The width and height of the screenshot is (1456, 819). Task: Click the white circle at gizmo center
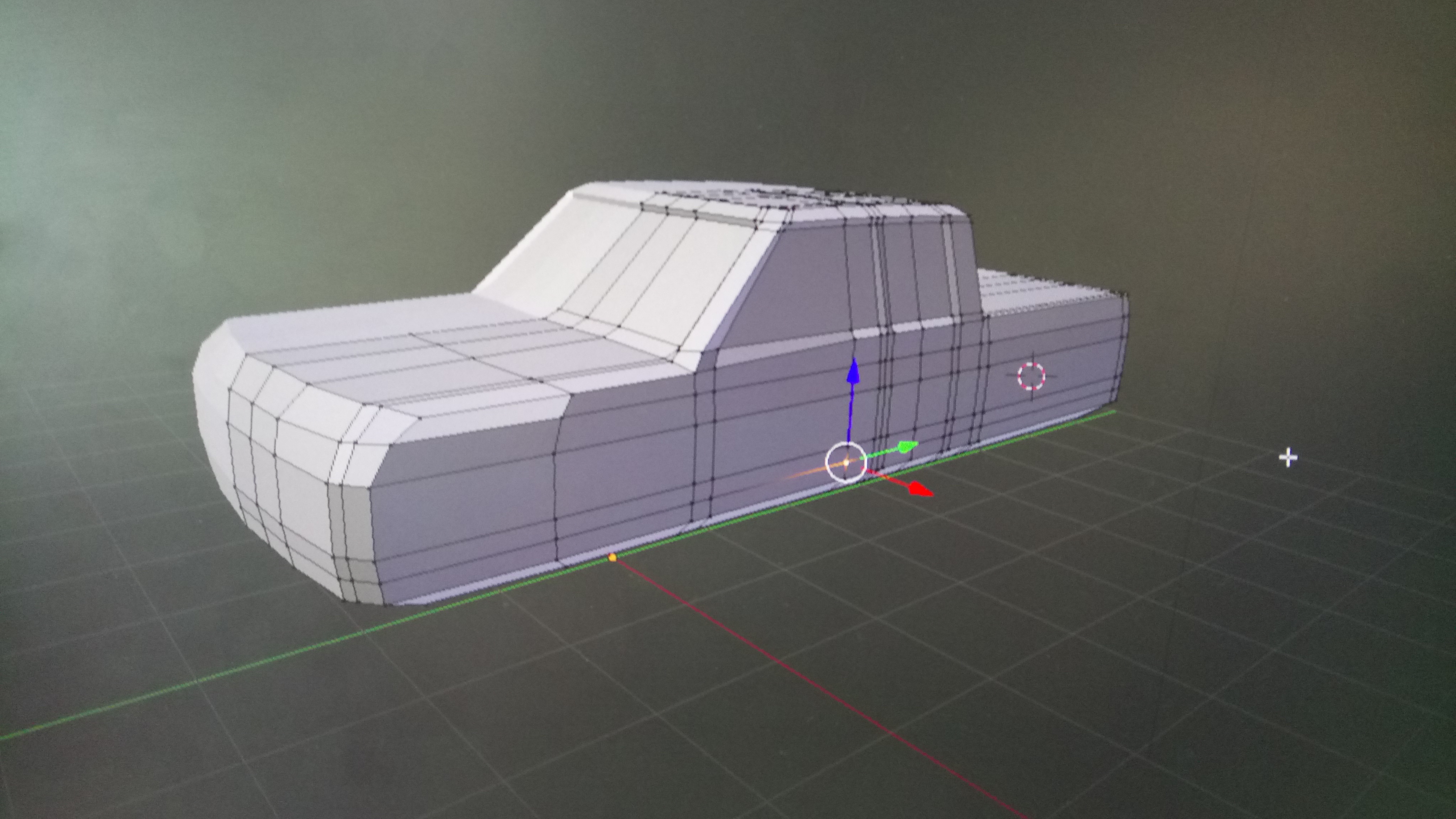pyautogui.click(x=846, y=462)
